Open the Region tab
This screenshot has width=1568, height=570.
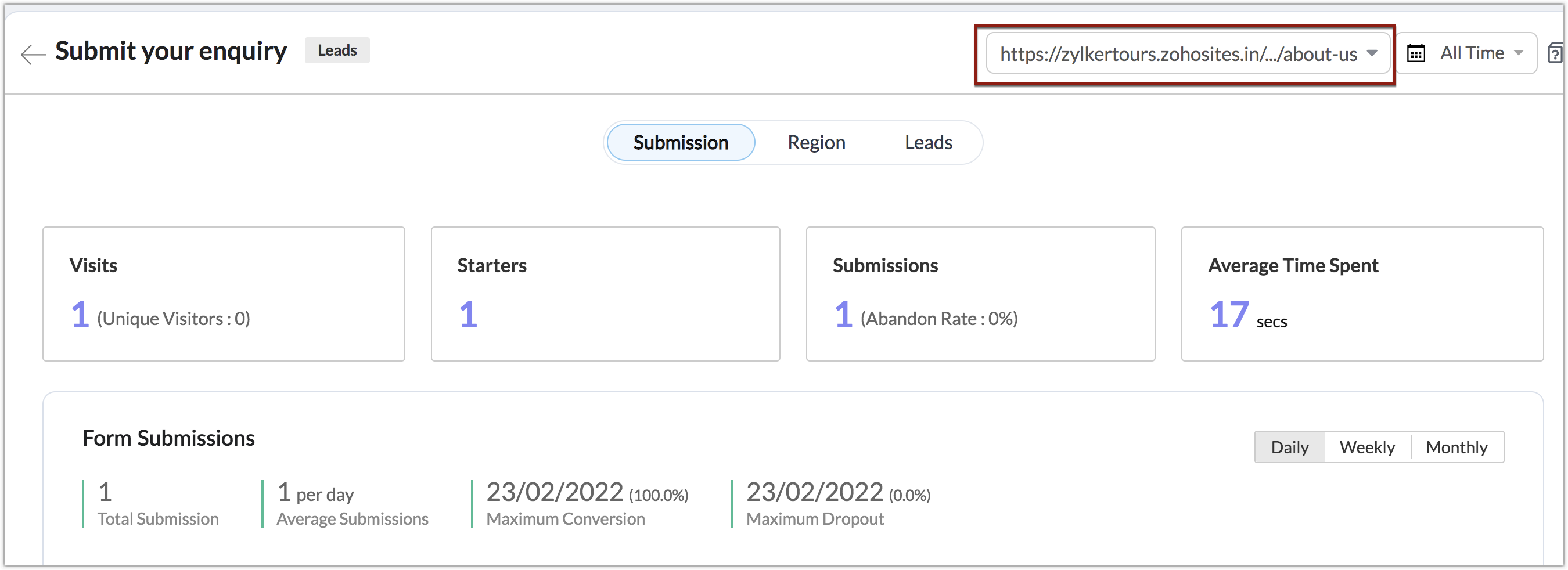point(817,142)
